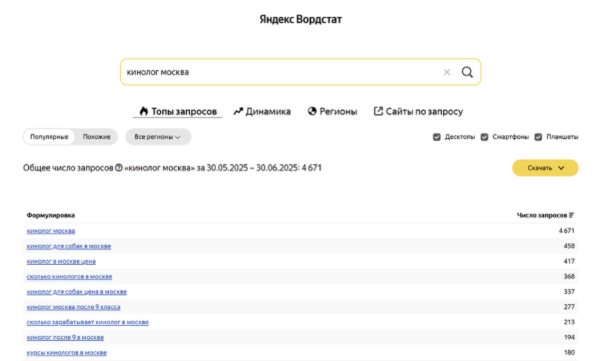The image size is (599, 361).
Task: Select the Похожие toggle option
Action: 97,137
